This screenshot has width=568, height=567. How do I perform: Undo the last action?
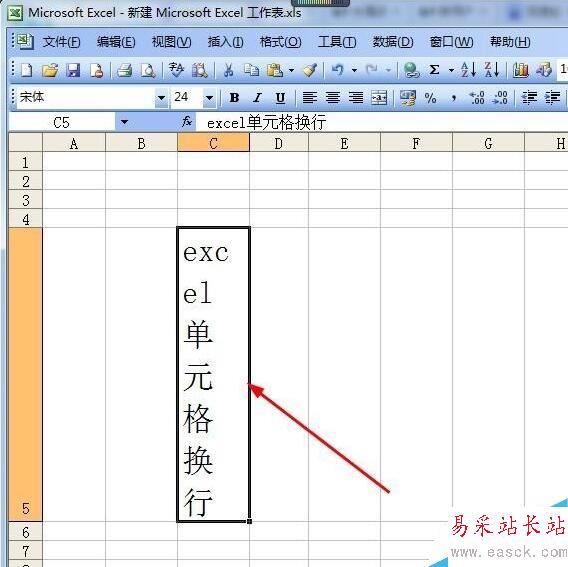point(338,70)
